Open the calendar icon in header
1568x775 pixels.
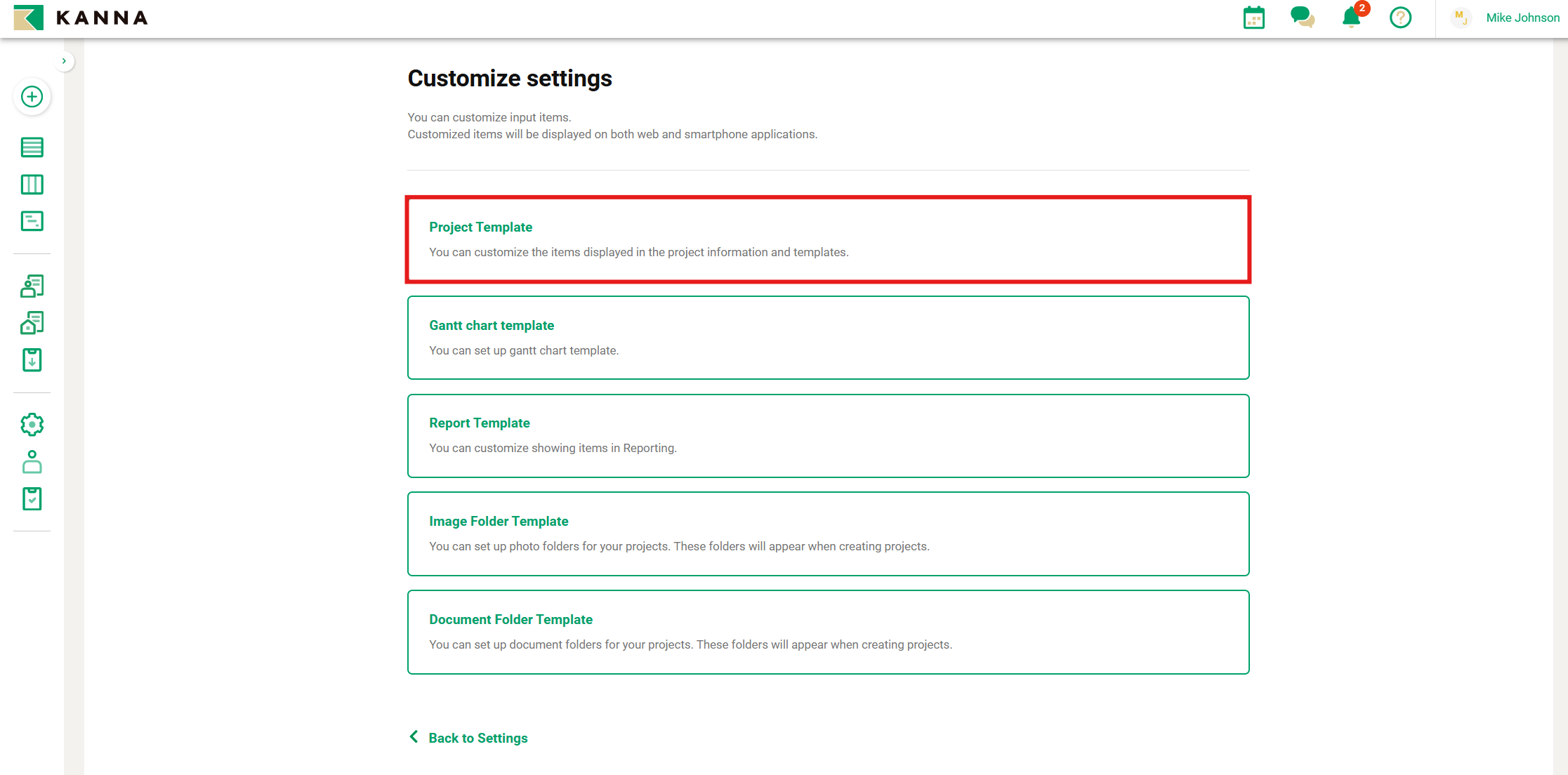1253,18
